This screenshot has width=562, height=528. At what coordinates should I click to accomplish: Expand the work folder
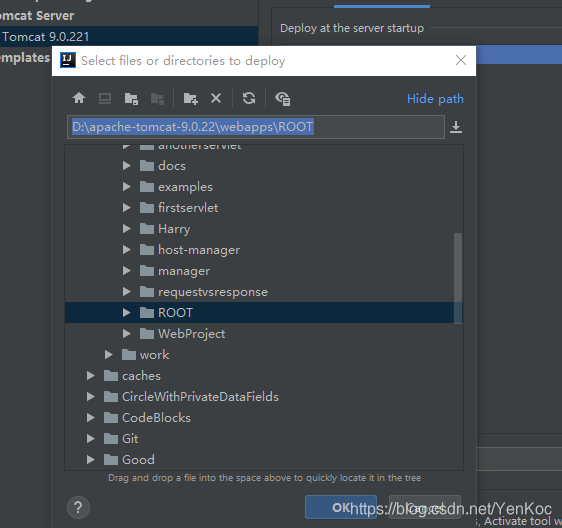pyautogui.click(x=109, y=355)
